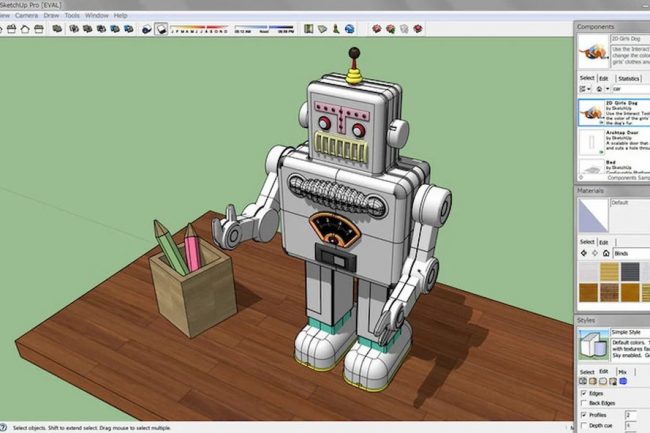Click the materials back arrow icon
The height and width of the screenshot is (433, 650).
click(x=584, y=254)
